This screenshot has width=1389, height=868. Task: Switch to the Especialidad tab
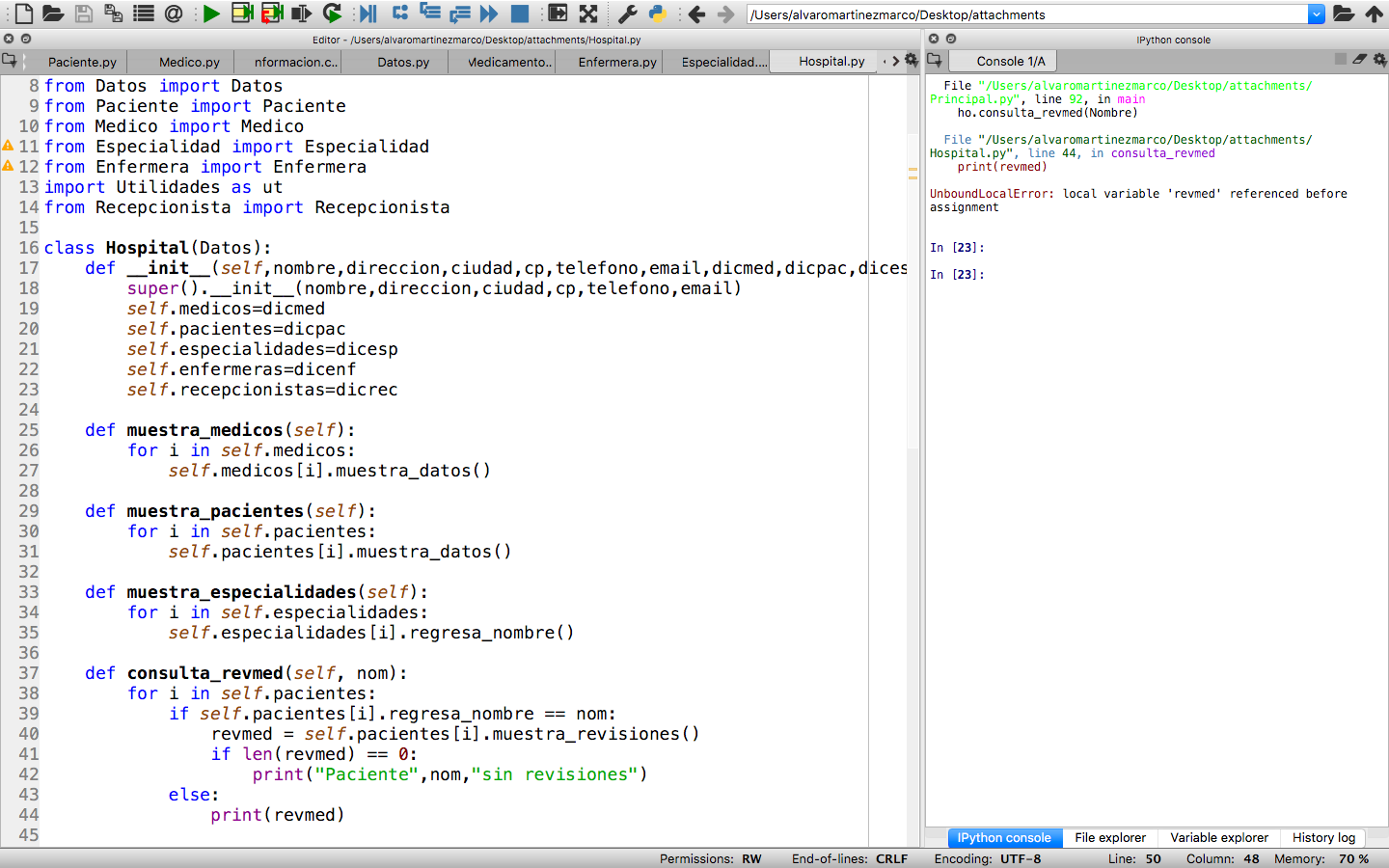[723, 62]
